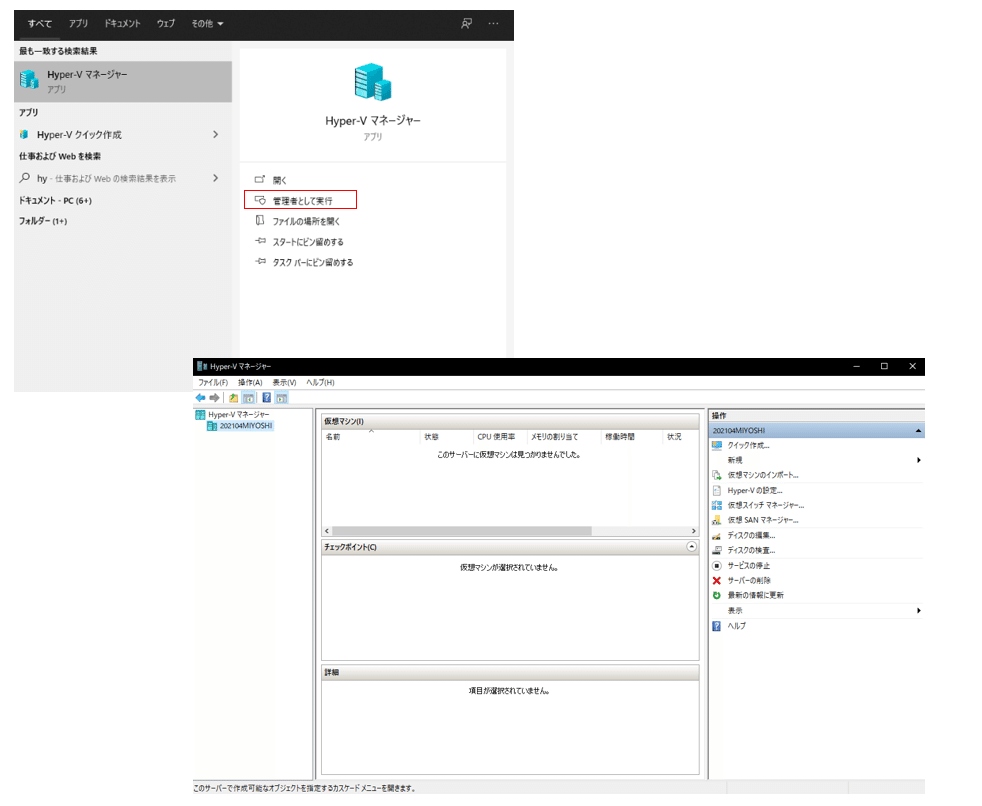Image resolution: width=982 pixels, height=806 pixels.
Task: Open フォルダー (1+) results group
Action: coord(43,221)
